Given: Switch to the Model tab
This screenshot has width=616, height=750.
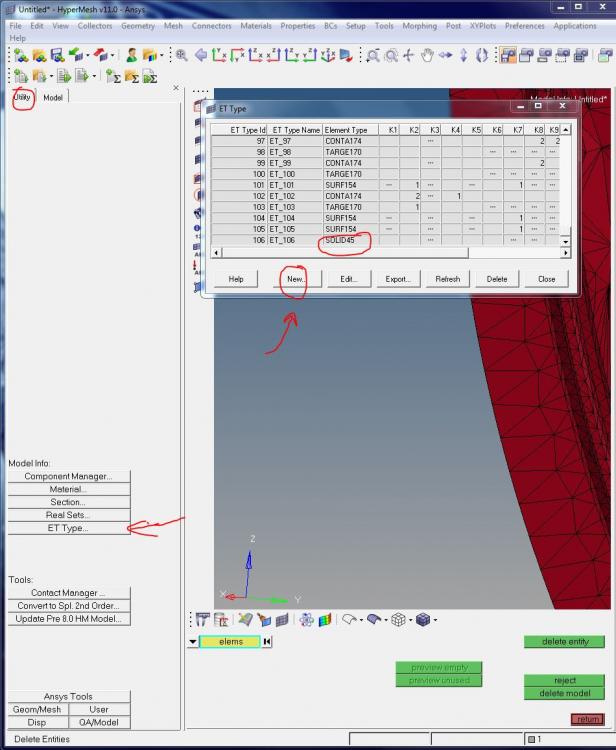Looking at the screenshot, I should tap(53, 98).
